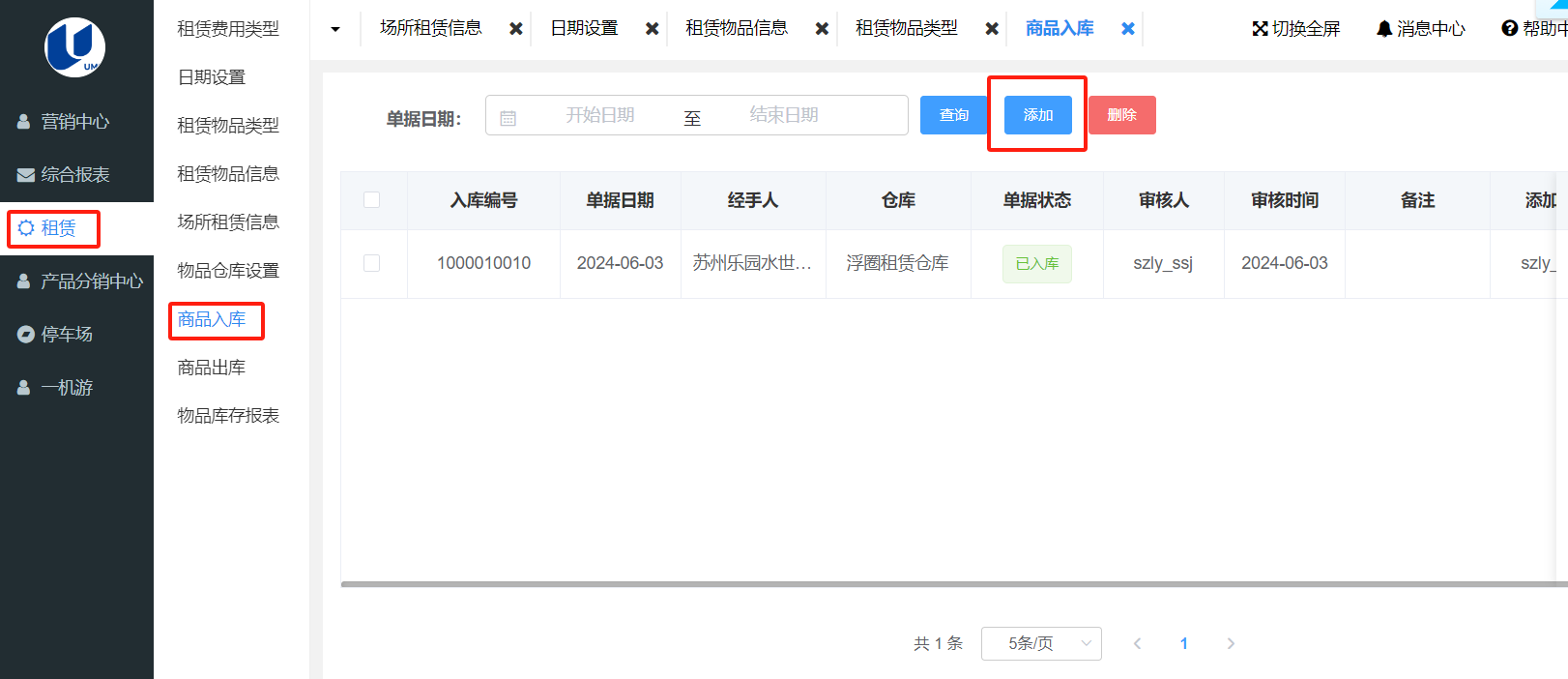Click cell 1000010010
The height and width of the screenshot is (679, 1568).
click(x=483, y=263)
